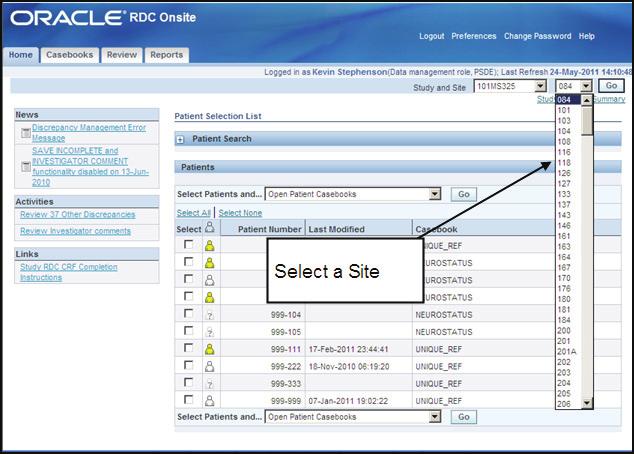This screenshot has width=634, height=454.
Task: Open the study dropdown showing 101MS325
Action: tap(510, 86)
